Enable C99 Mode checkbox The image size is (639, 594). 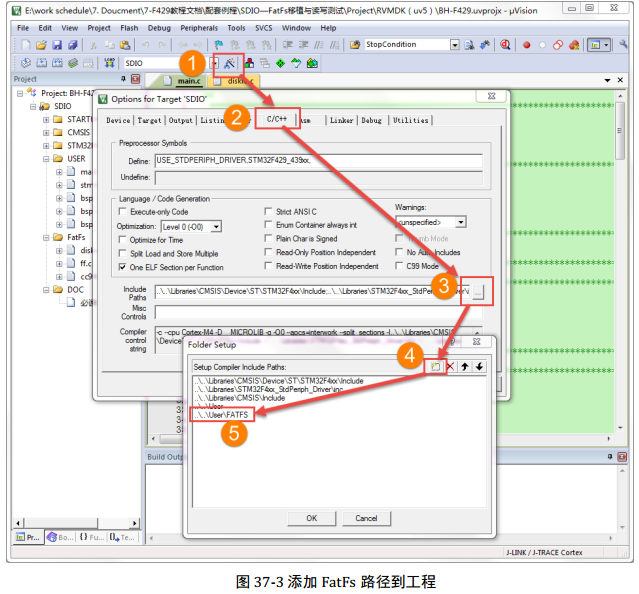(399, 266)
